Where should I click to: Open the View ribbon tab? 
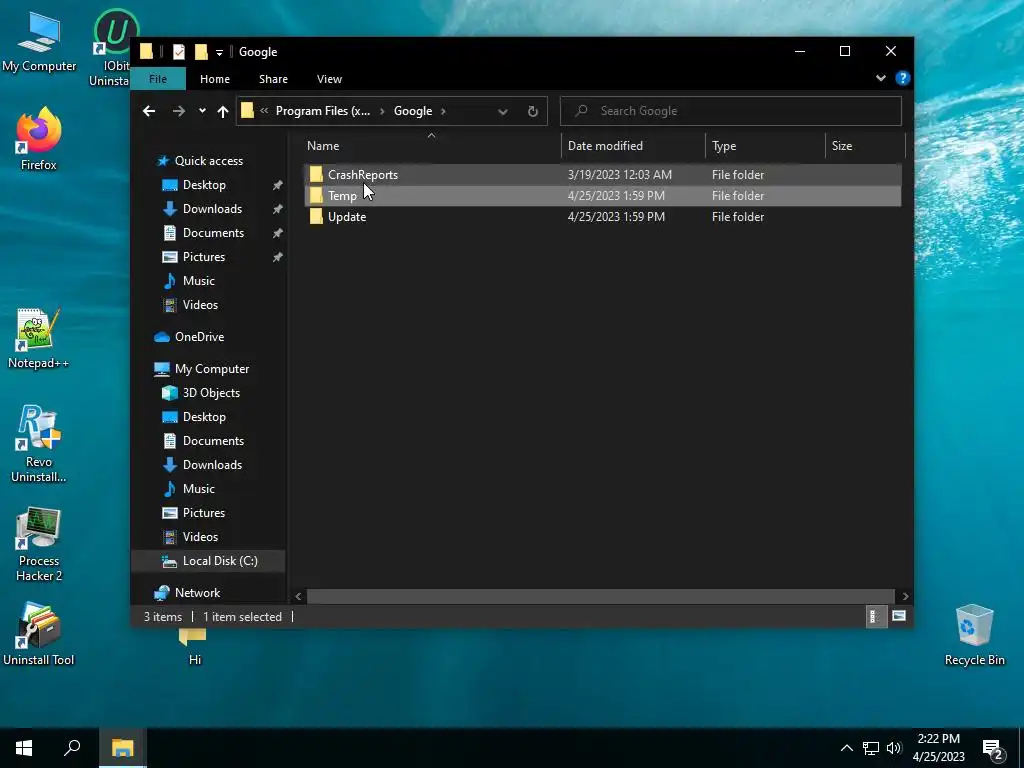(329, 78)
